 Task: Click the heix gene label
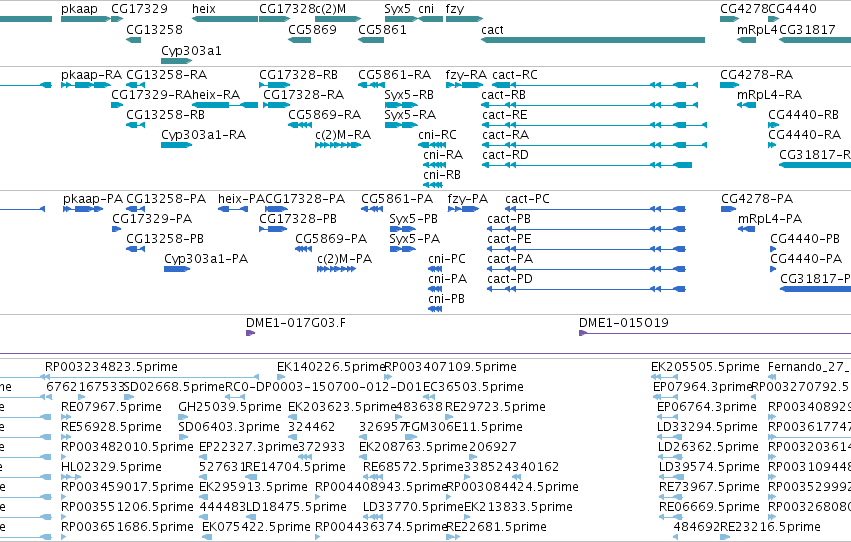(204, 9)
